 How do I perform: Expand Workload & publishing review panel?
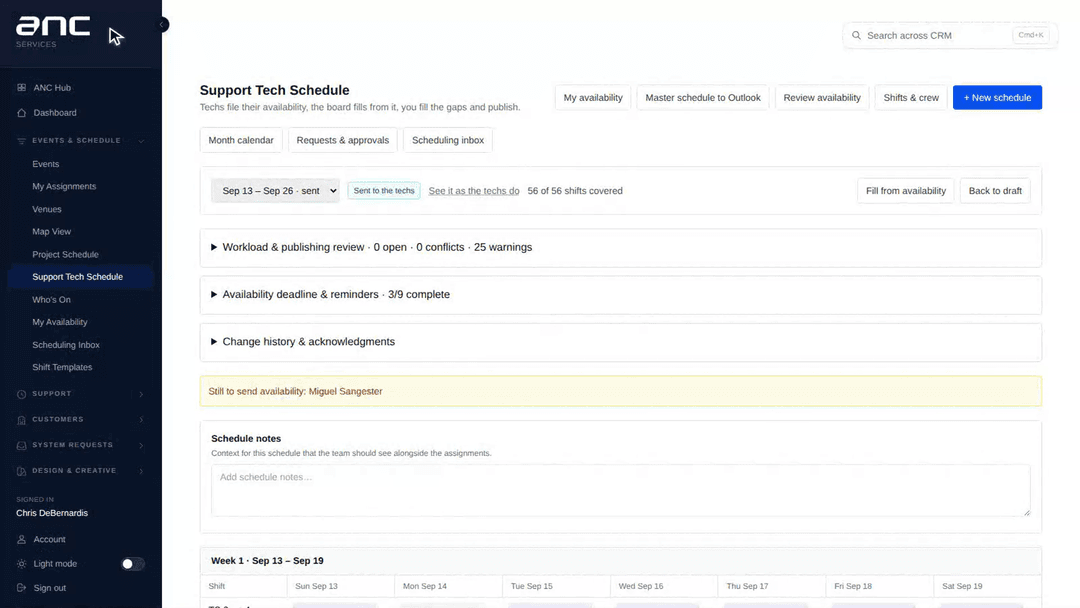(x=621, y=247)
